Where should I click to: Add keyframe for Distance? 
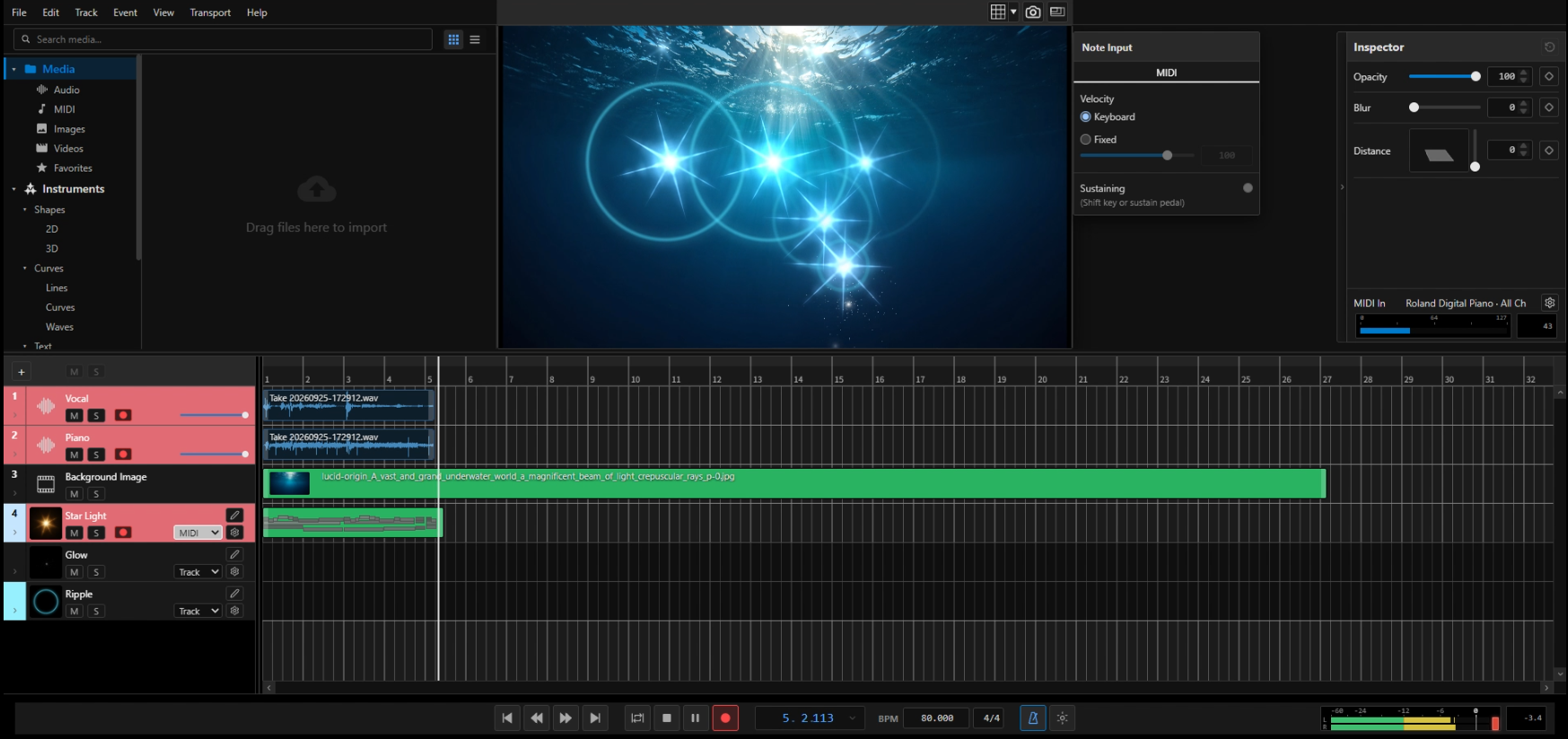[x=1549, y=150]
